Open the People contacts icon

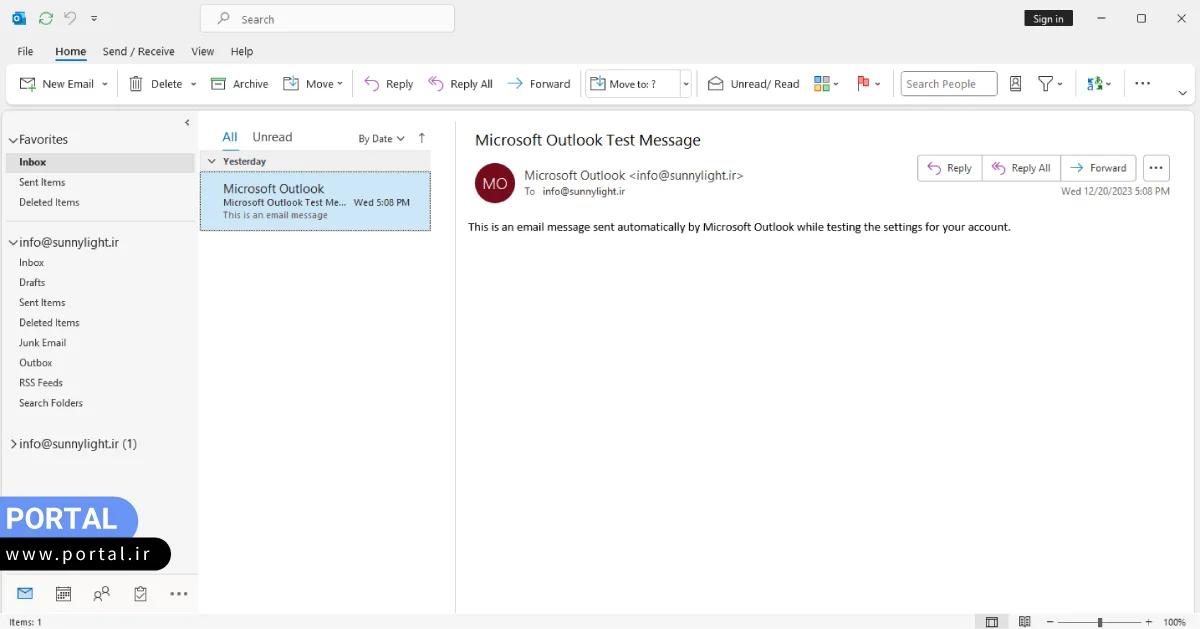coord(101,594)
